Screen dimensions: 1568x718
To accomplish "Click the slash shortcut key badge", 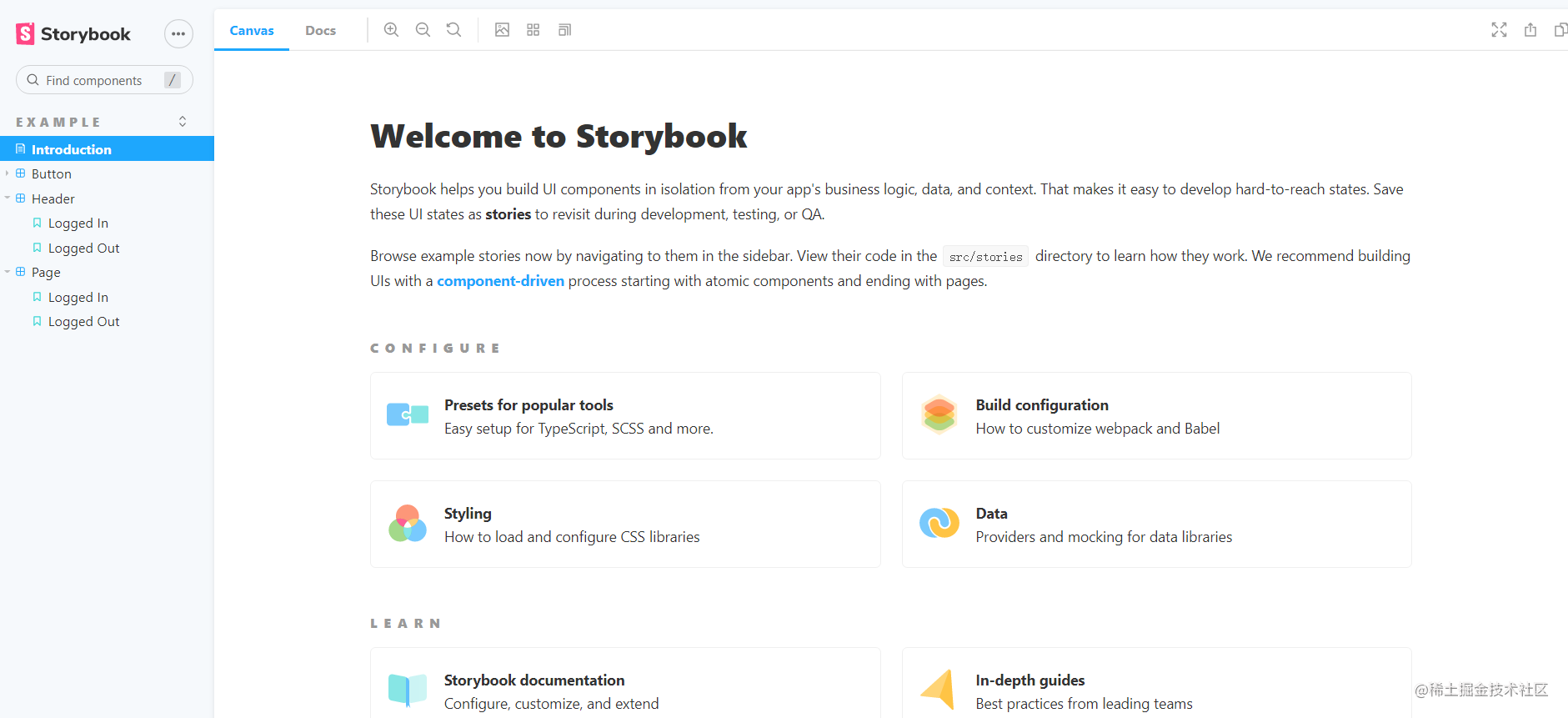I will coord(173,80).
